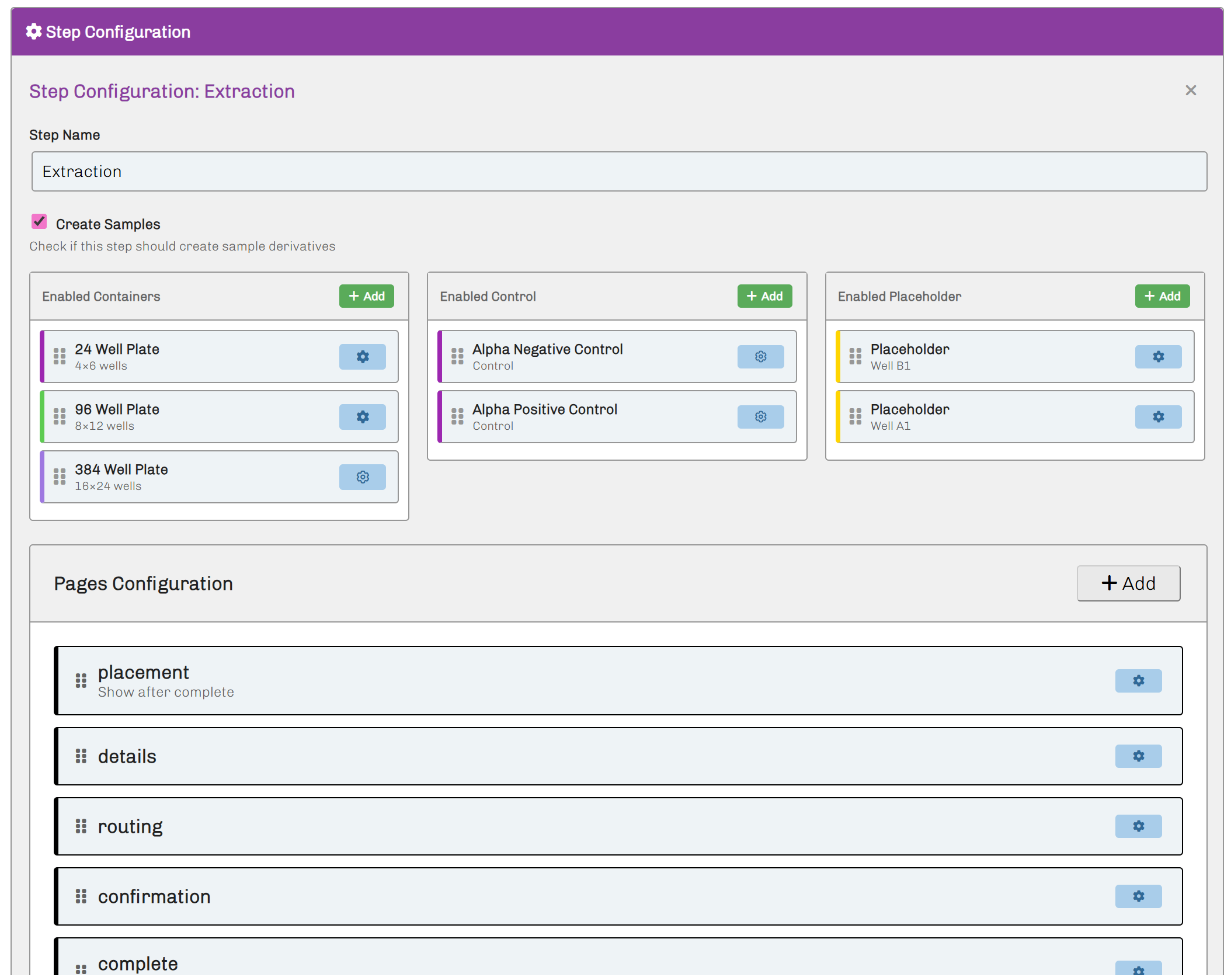Uncheck the Create Samples checkbox
This screenshot has width=1231, height=975.
click(40, 222)
